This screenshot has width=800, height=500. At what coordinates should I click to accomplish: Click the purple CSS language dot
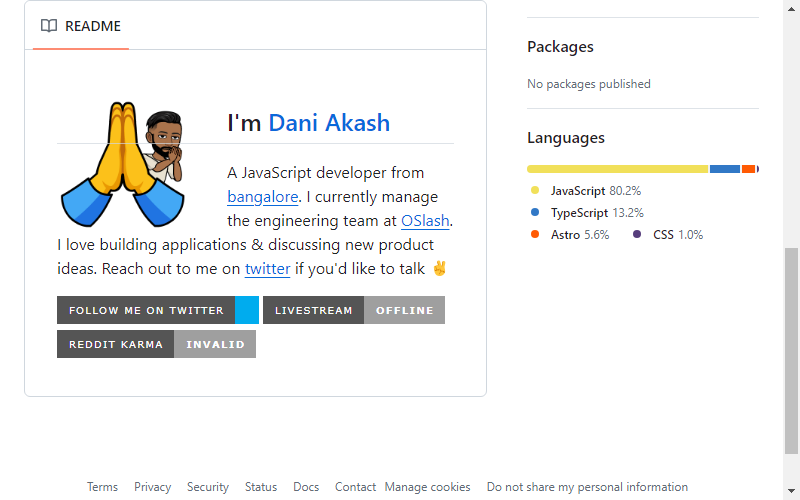(637, 234)
